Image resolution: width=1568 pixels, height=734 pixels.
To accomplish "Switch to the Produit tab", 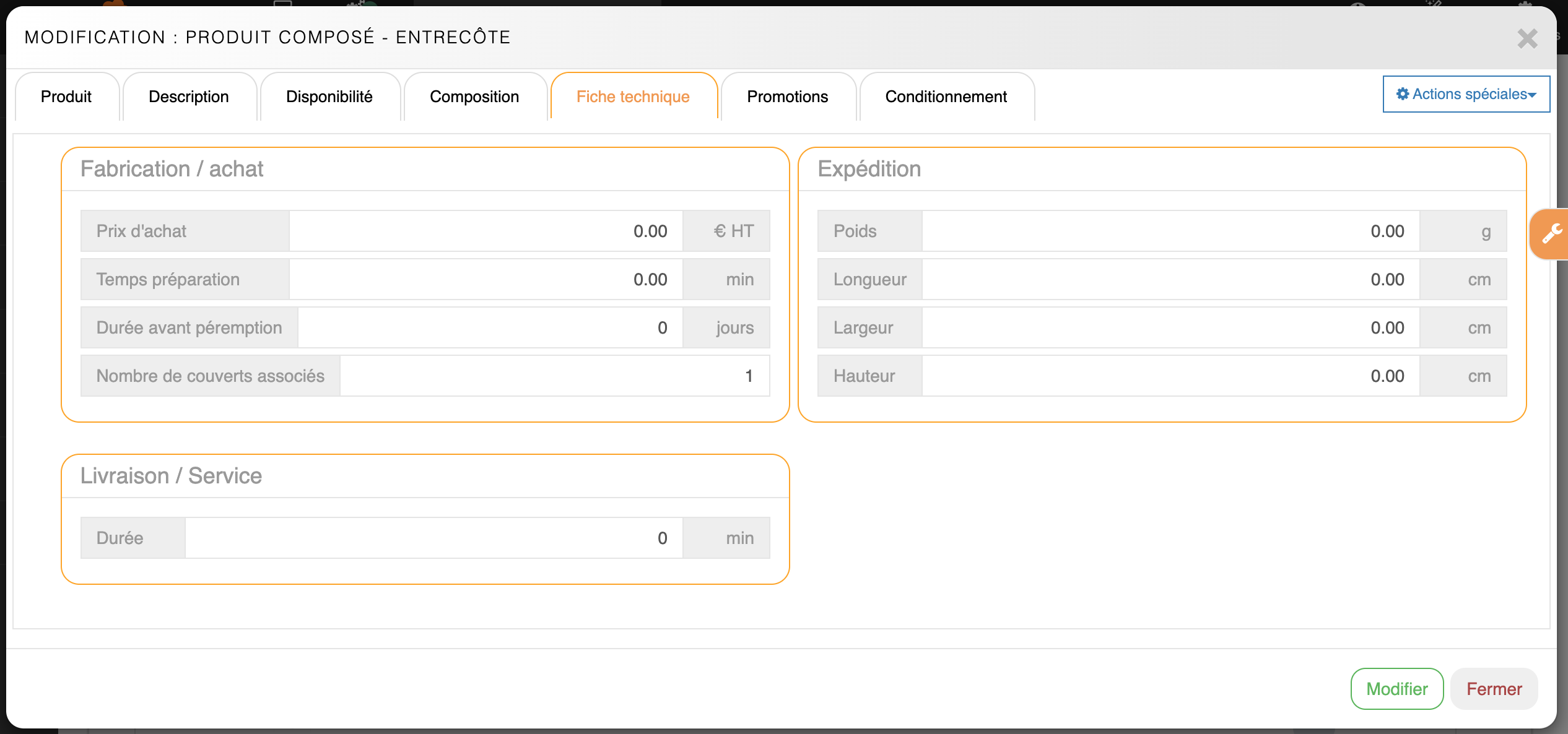I will (x=66, y=97).
